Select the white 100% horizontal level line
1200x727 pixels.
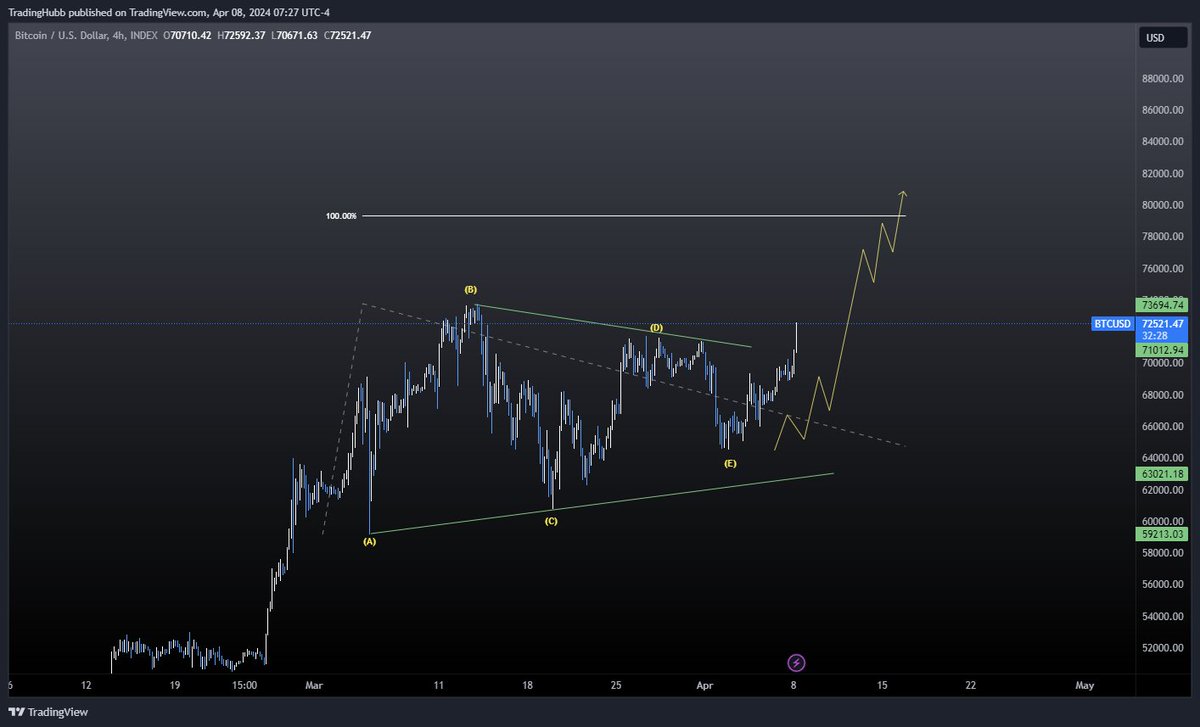(634, 215)
